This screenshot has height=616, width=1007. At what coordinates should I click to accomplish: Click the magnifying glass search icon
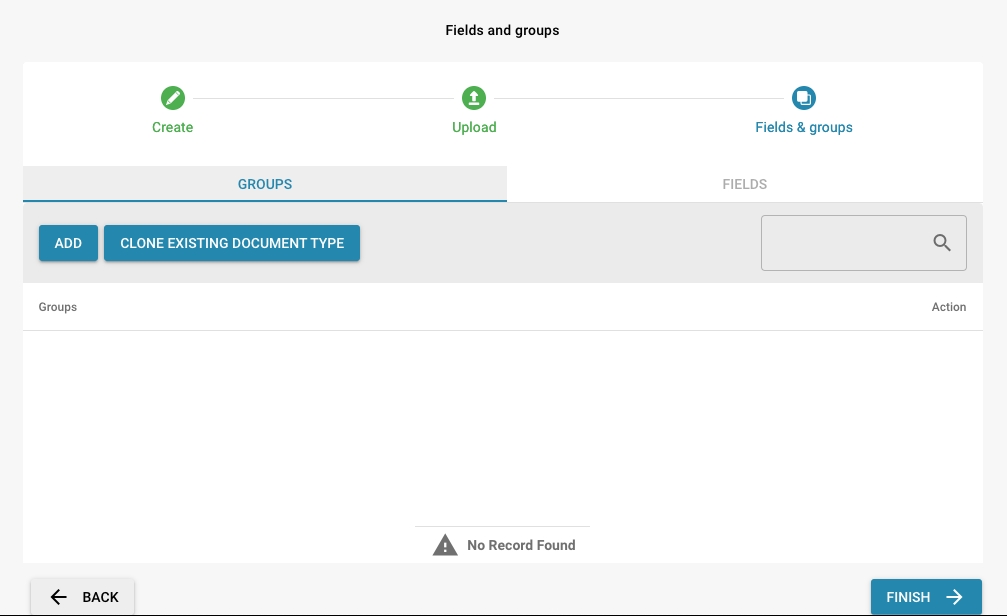click(x=942, y=243)
